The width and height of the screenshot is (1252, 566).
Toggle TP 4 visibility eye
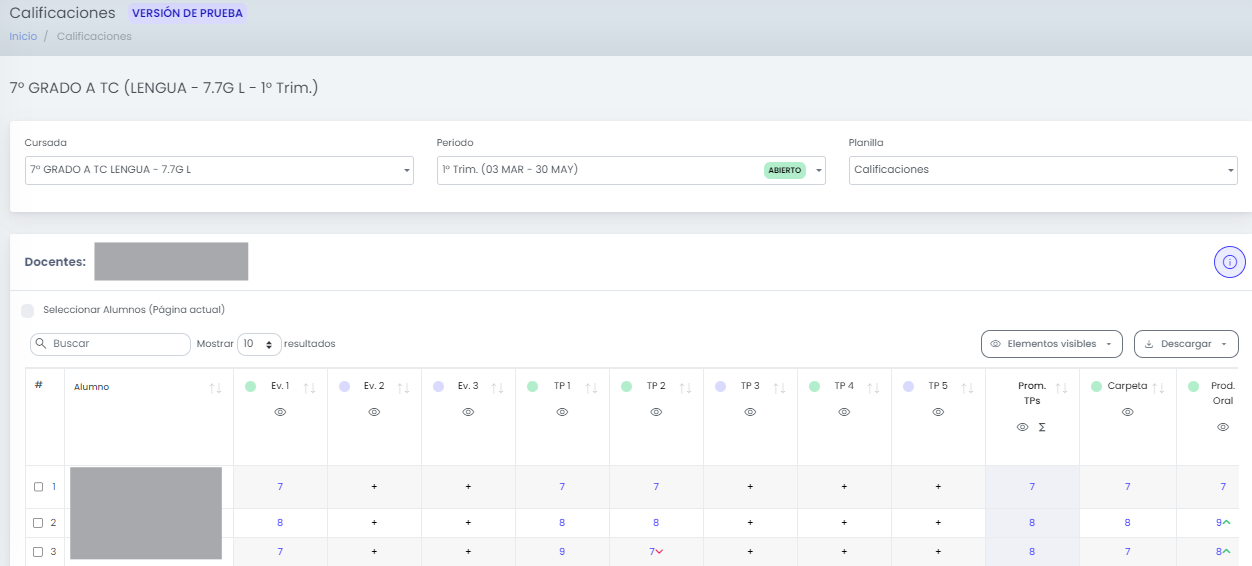(x=844, y=412)
